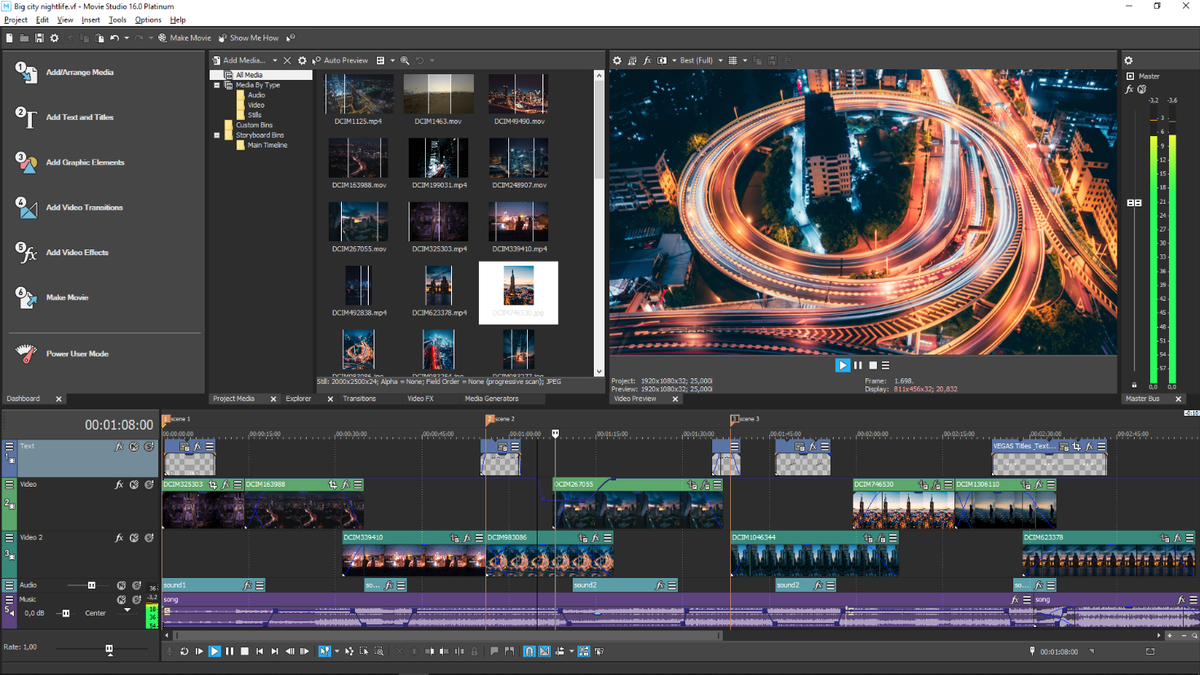The width and height of the screenshot is (1200, 675).
Task: Open the Tools menu
Action: (x=116, y=18)
